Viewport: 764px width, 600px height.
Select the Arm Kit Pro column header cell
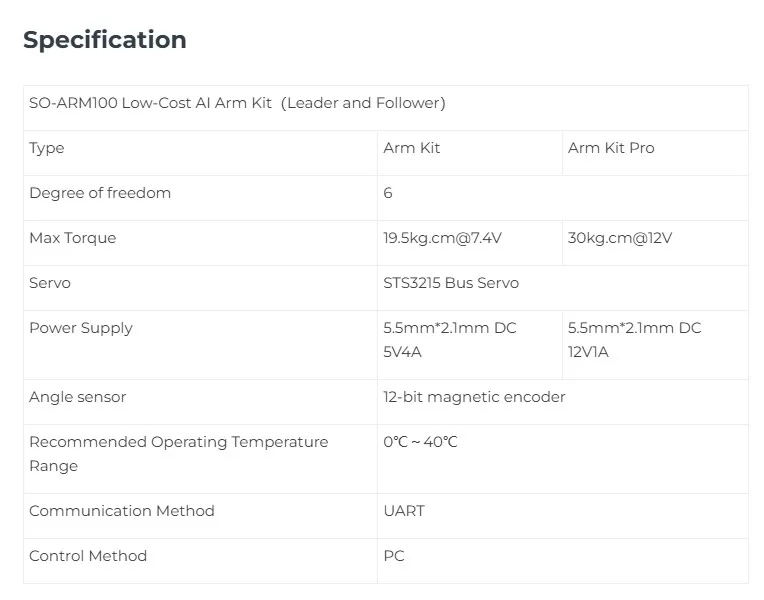(611, 148)
